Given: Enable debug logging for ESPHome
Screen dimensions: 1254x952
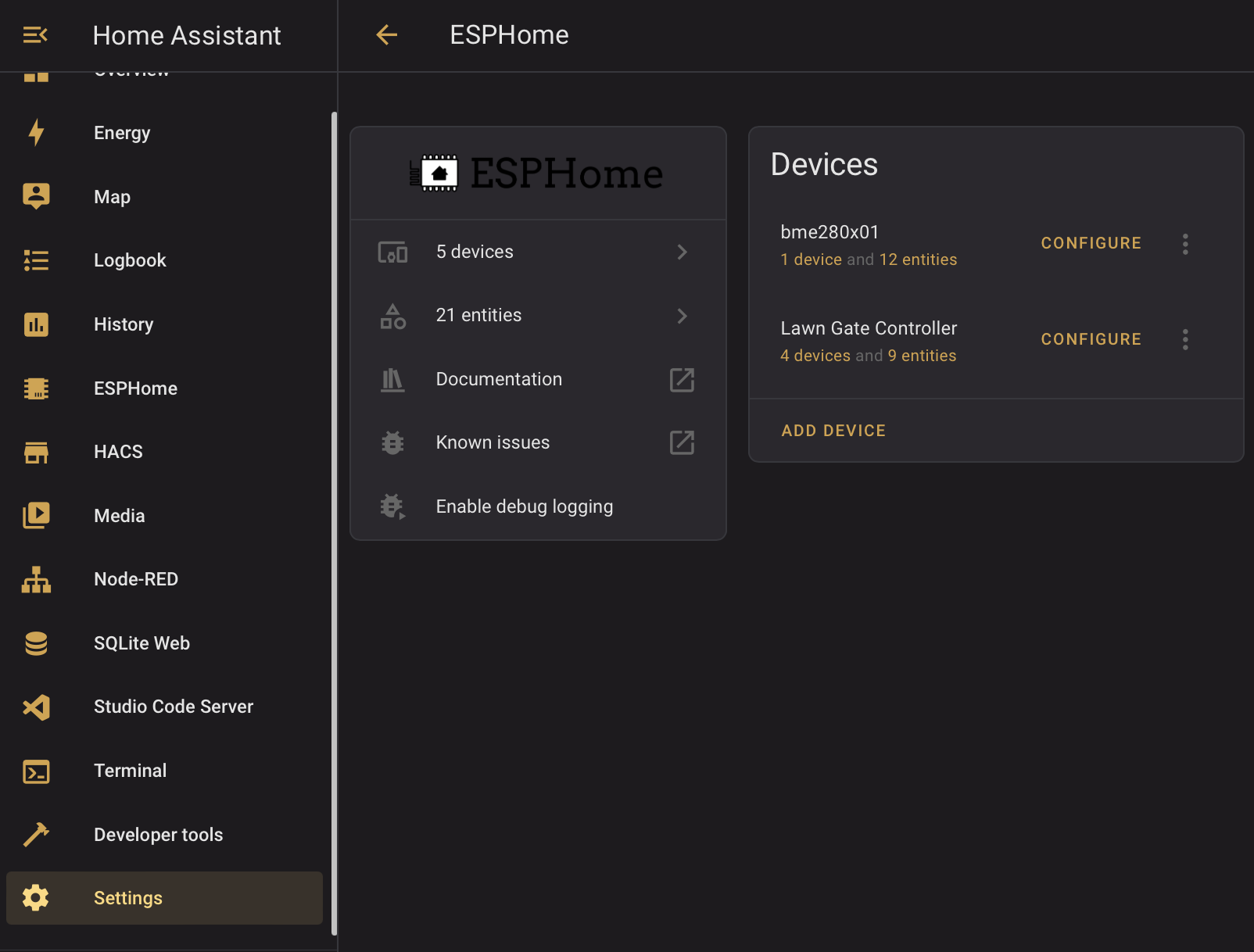Looking at the screenshot, I should tap(524, 506).
